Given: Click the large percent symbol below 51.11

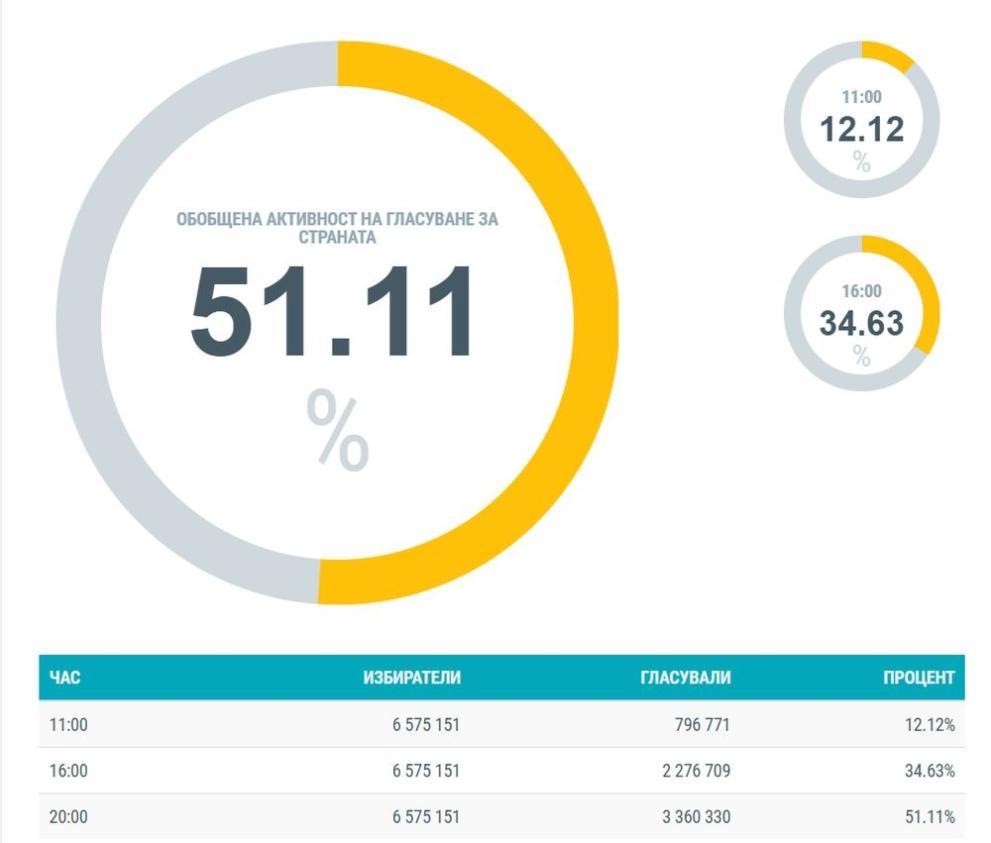Looking at the screenshot, I should pos(337,431).
